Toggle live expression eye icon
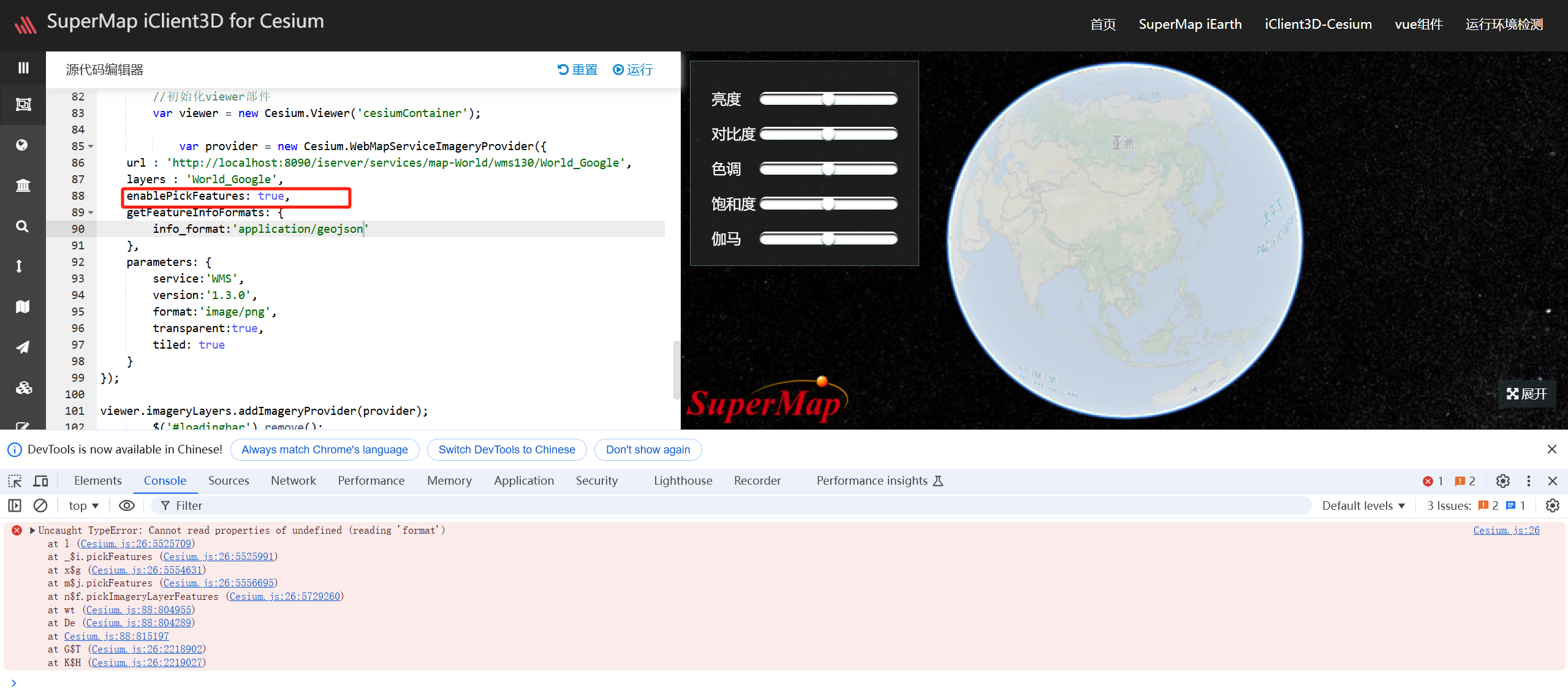The width and height of the screenshot is (1568, 693). pyautogui.click(x=126, y=506)
